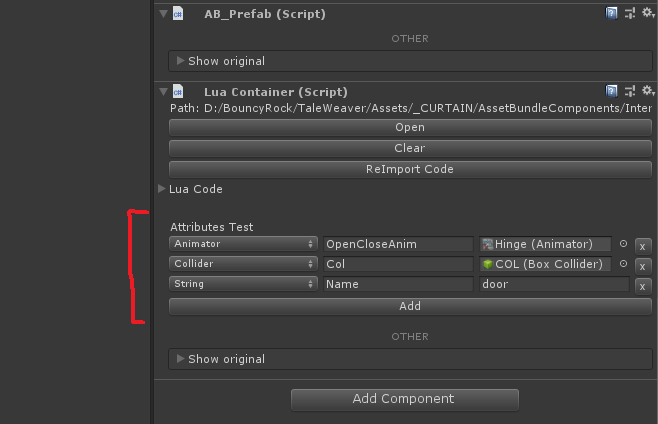The image size is (658, 424).
Task: Open preset selector for Lua Container script
Action: pyautogui.click(x=630, y=91)
